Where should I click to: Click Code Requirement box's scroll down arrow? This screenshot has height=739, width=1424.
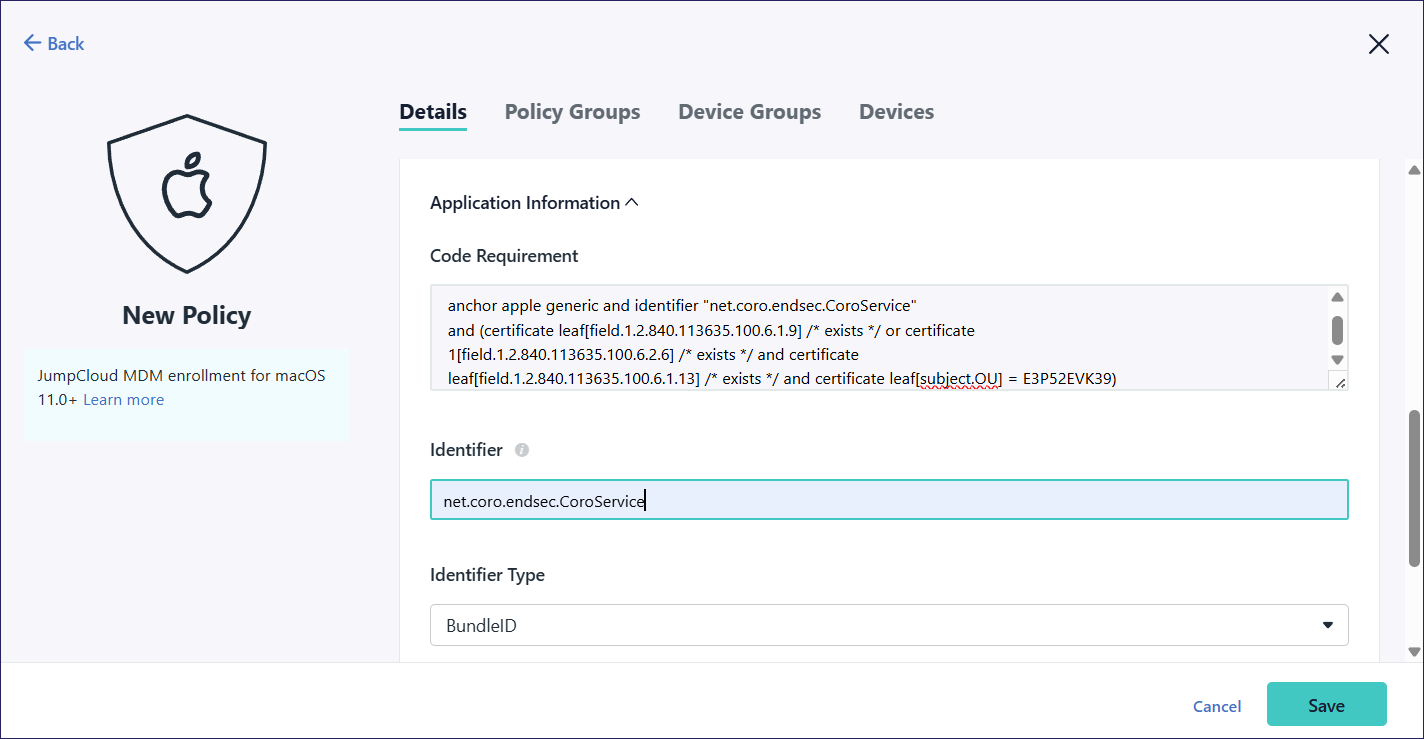1337,359
